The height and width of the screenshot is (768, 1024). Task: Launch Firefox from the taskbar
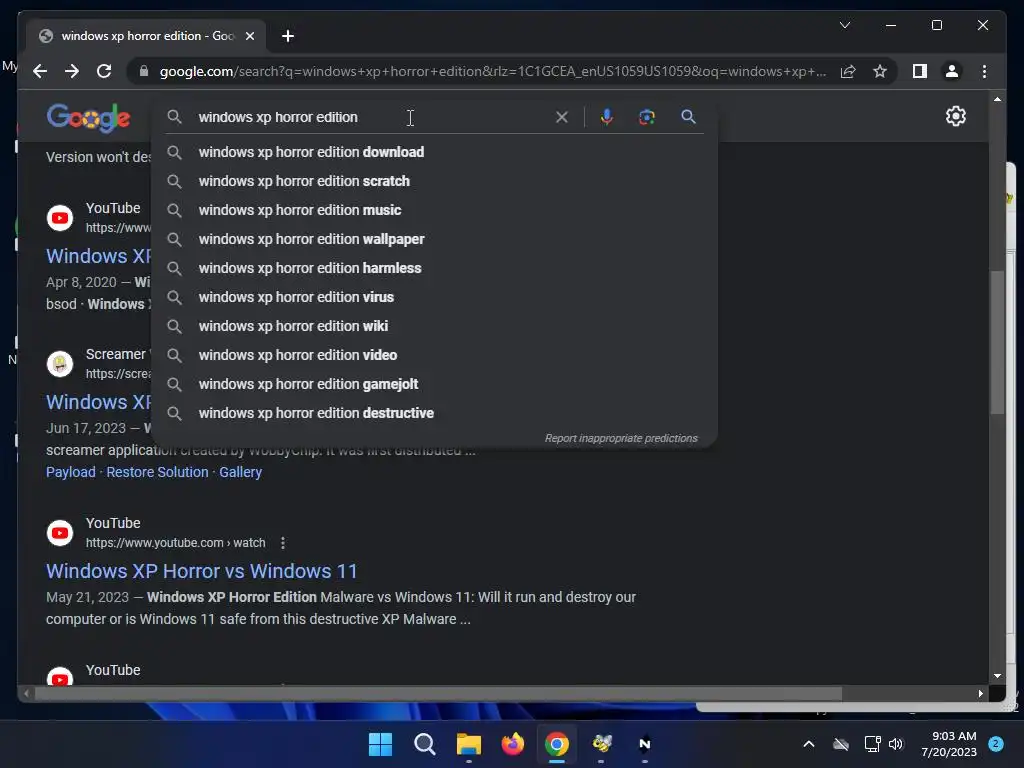(x=513, y=744)
